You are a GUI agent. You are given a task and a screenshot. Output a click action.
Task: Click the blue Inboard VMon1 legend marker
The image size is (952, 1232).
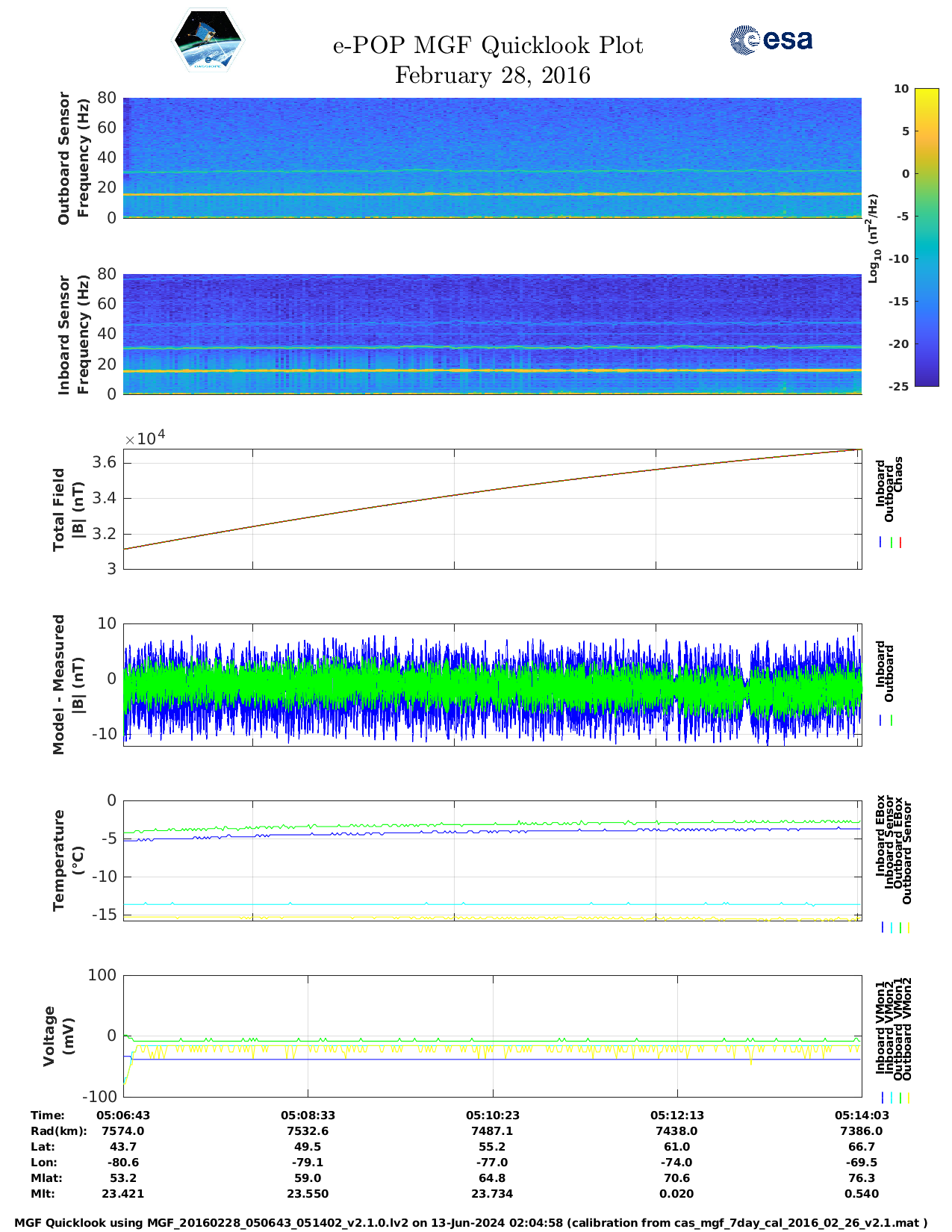882,1098
